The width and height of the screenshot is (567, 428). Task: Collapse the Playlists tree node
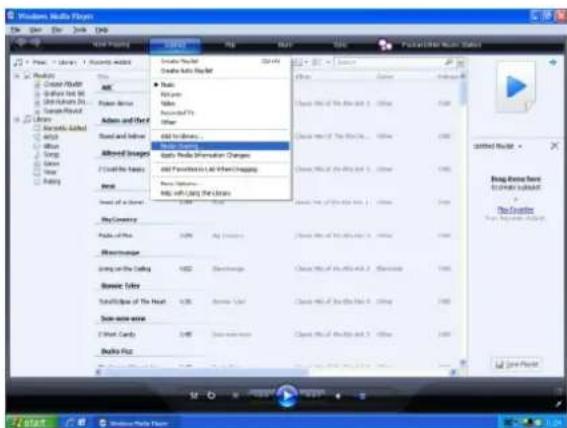[x=17, y=76]
